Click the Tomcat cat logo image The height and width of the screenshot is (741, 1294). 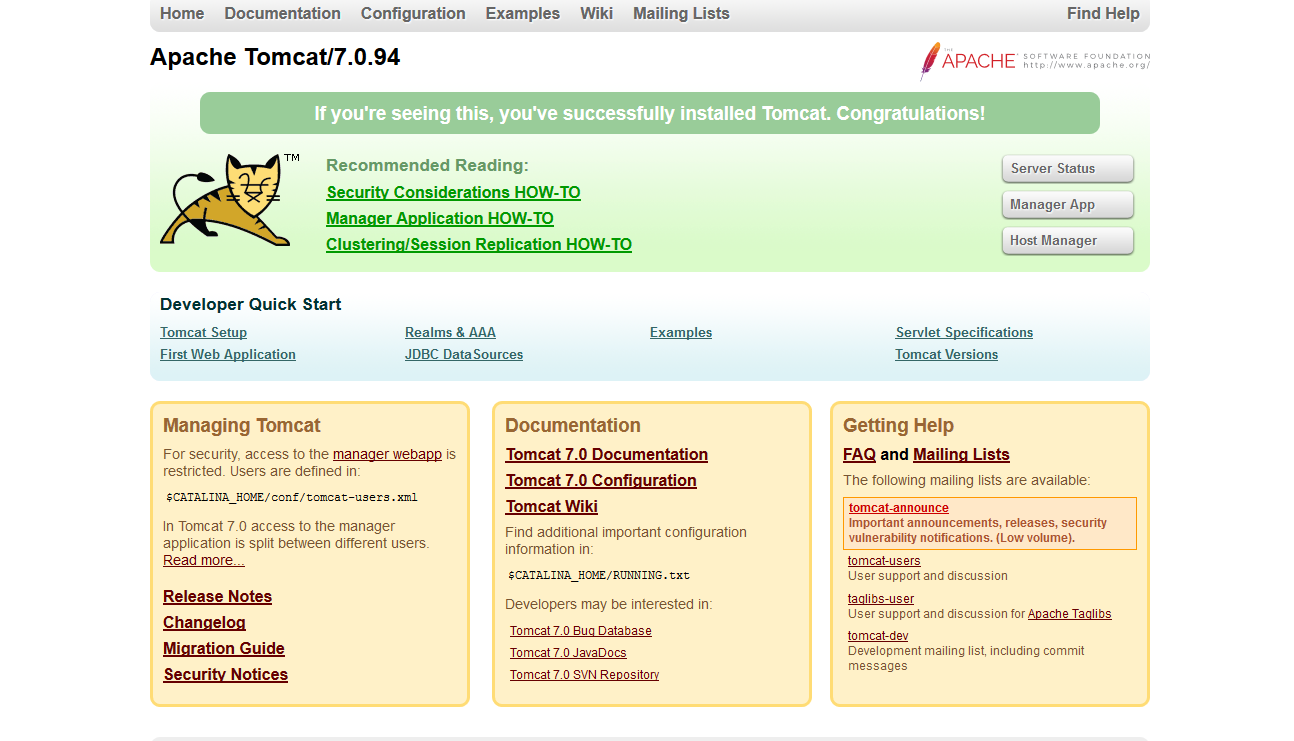(x=230, y=199)
